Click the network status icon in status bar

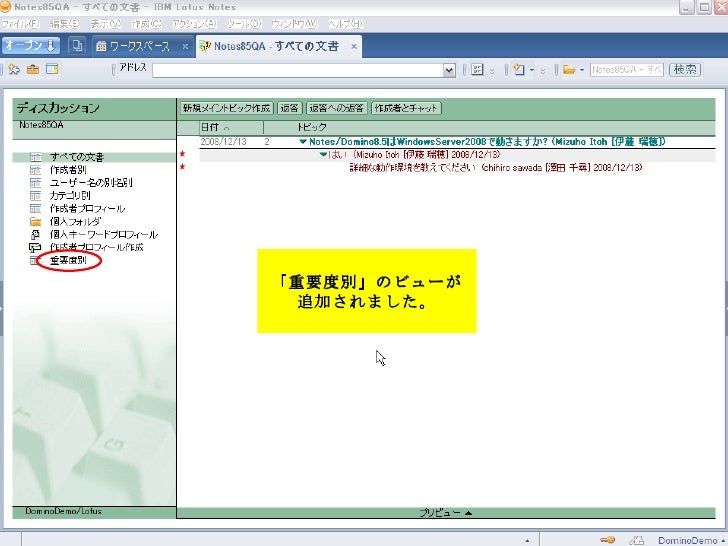[x=637, y=540]
